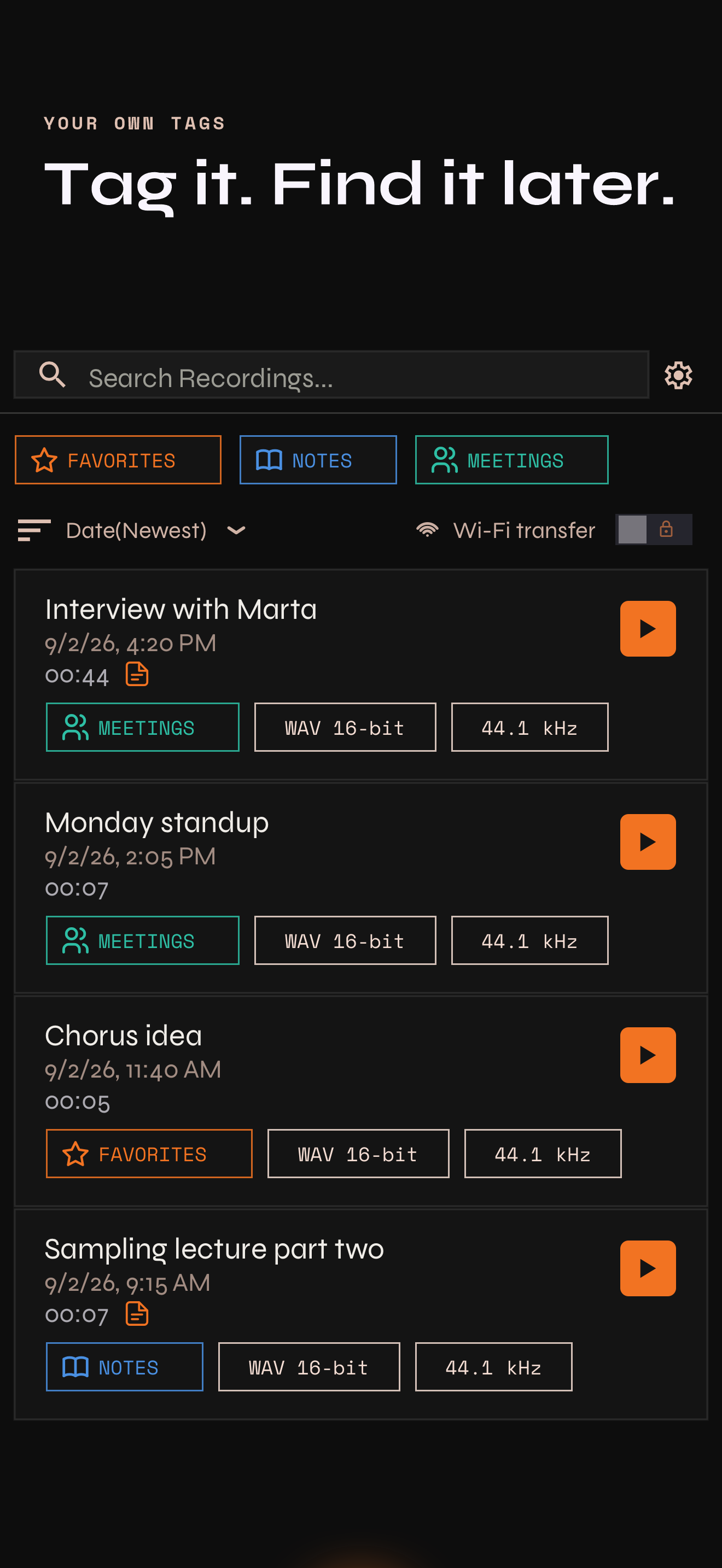
Task: Click 44.1 kHz badge on Monday standup
Action: click(x=529, y=940)
